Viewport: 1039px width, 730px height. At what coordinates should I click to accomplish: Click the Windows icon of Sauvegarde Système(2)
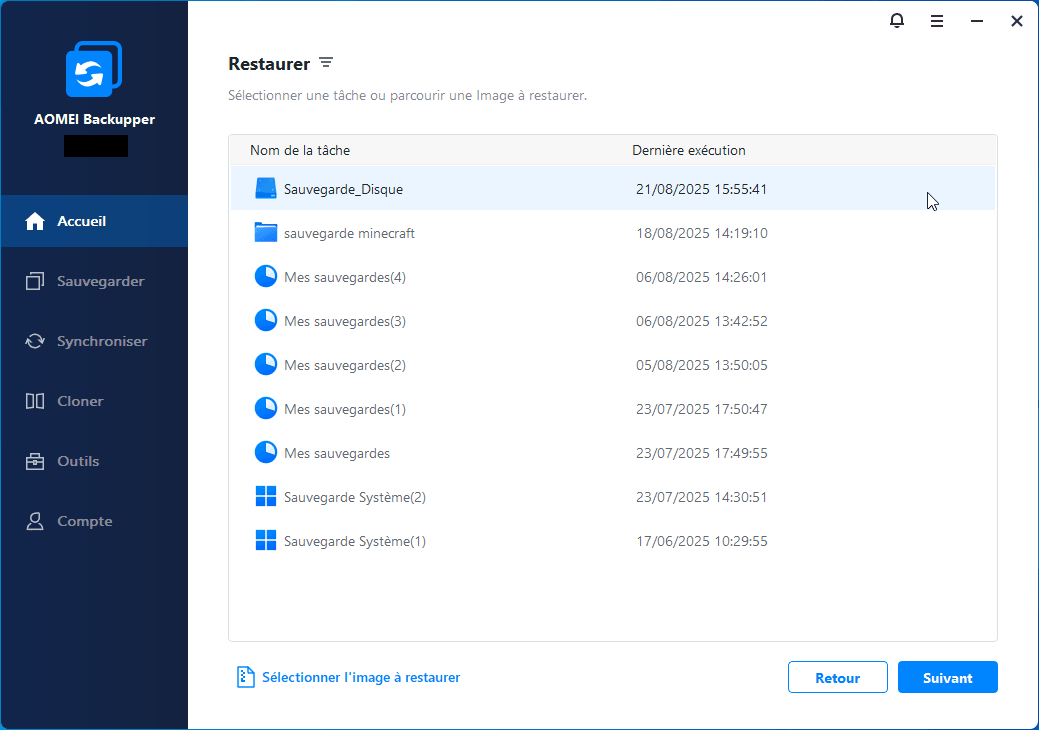pyautogui.click(x=265, y=497)
